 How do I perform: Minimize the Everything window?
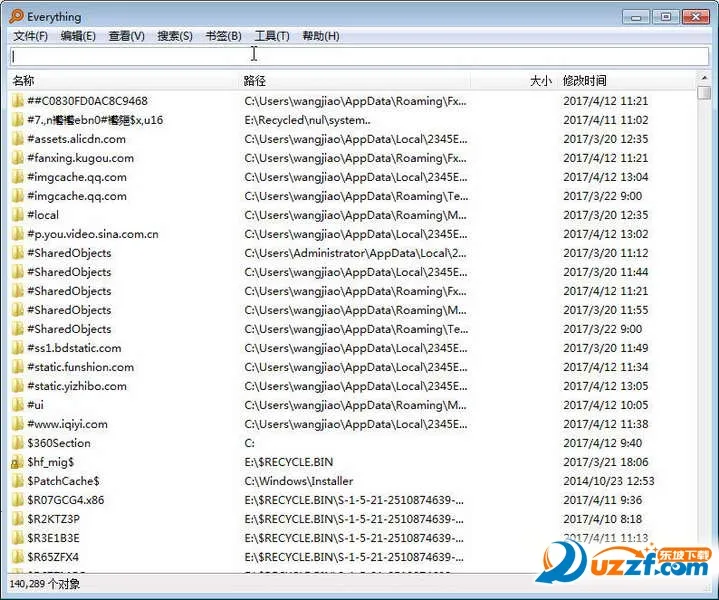pyautogui.click(x=636, y=17)
